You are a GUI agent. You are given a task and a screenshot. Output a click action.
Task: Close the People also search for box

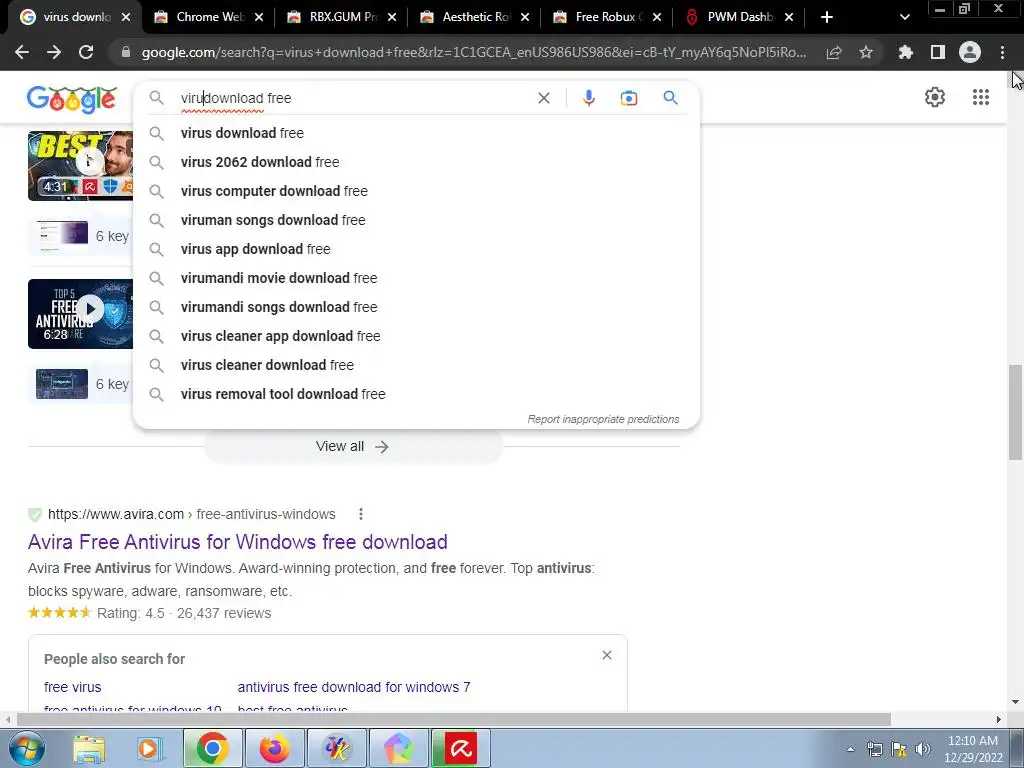607,655
